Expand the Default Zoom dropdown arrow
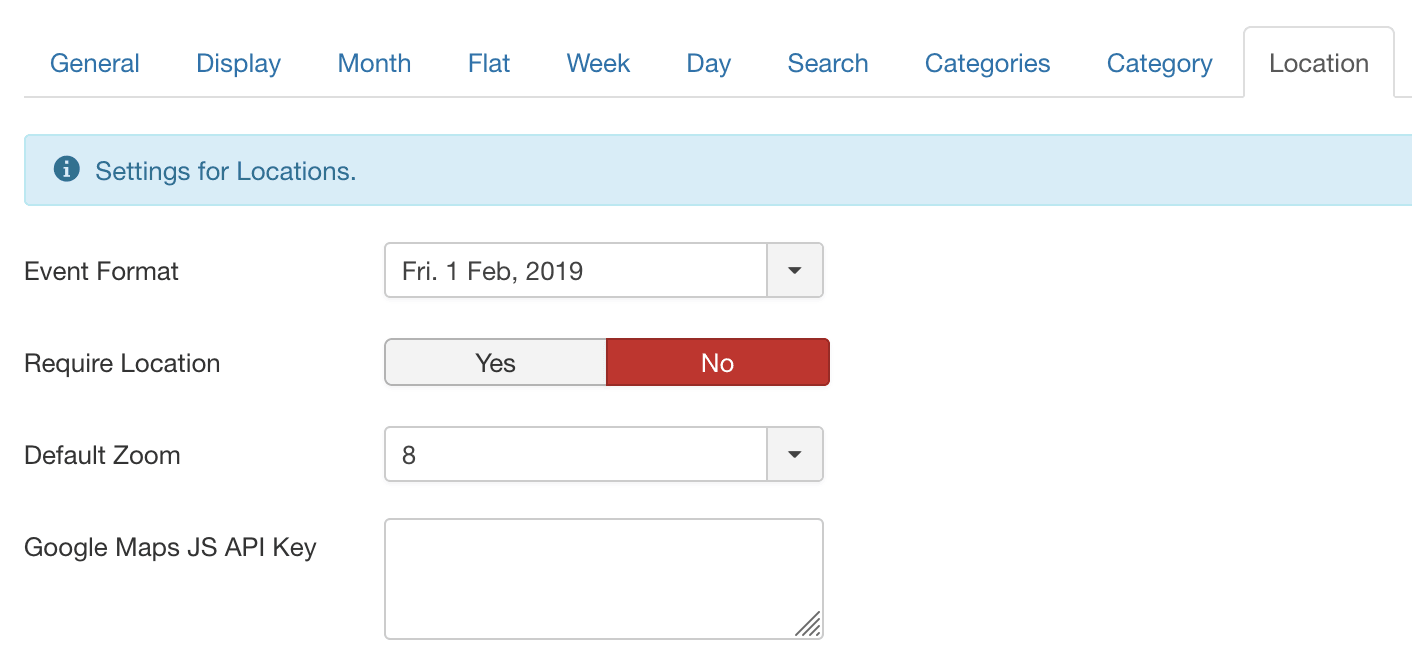 794,455
